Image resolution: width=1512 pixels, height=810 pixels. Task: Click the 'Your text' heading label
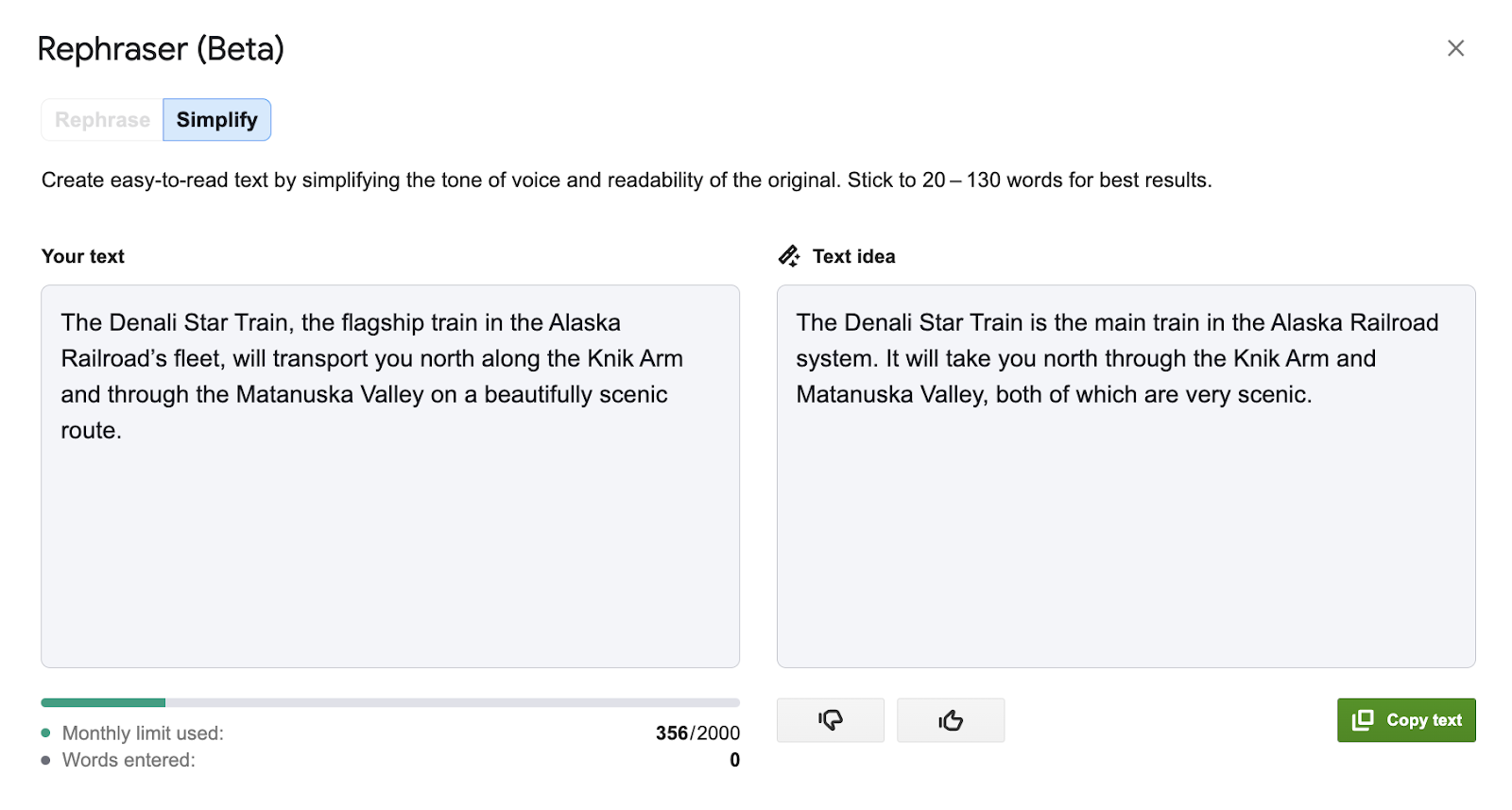point(83,256)
